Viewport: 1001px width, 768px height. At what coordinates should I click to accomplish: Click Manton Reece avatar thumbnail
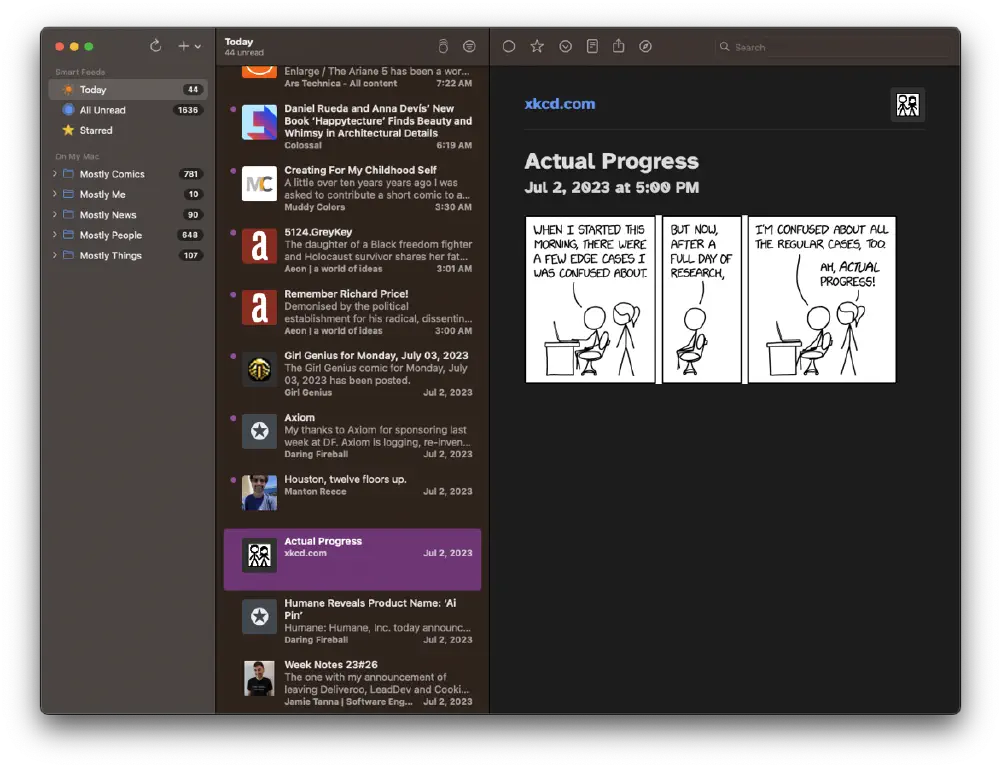click(259, 493)
